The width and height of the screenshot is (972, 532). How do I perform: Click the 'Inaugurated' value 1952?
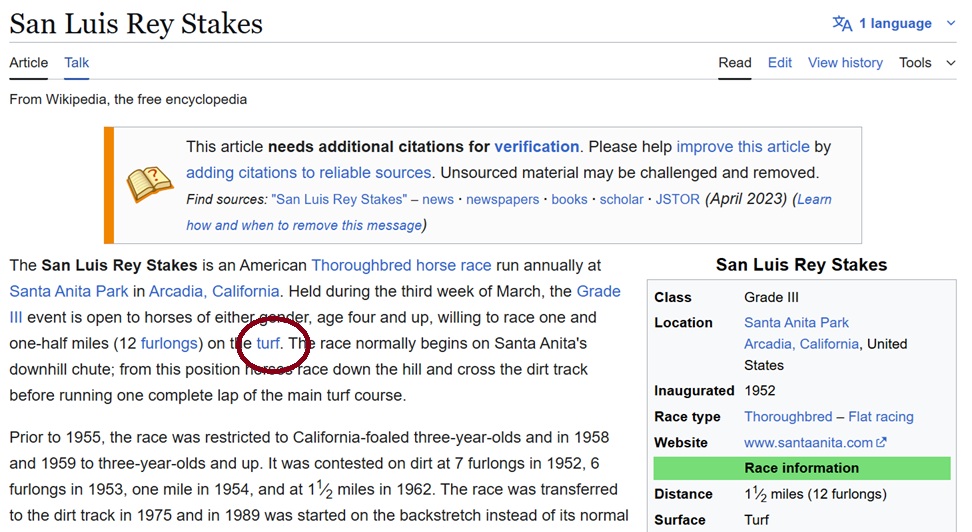coord(759,391)
